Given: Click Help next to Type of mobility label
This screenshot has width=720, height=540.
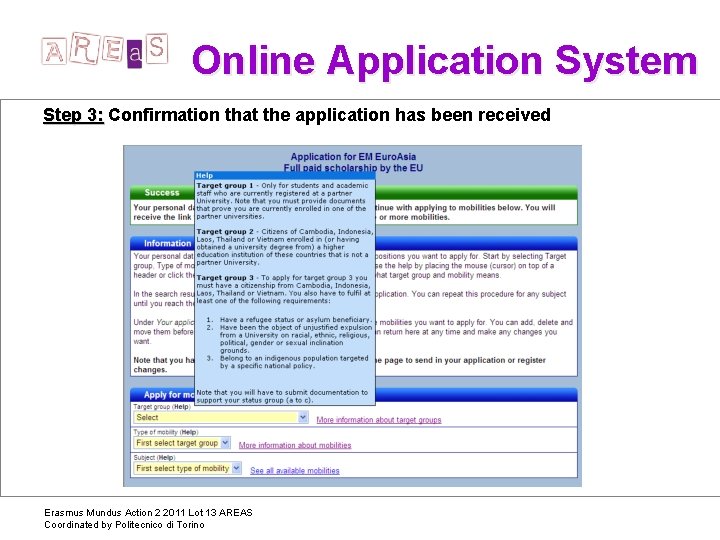Looking at the screenshot, I should (189, 432).
